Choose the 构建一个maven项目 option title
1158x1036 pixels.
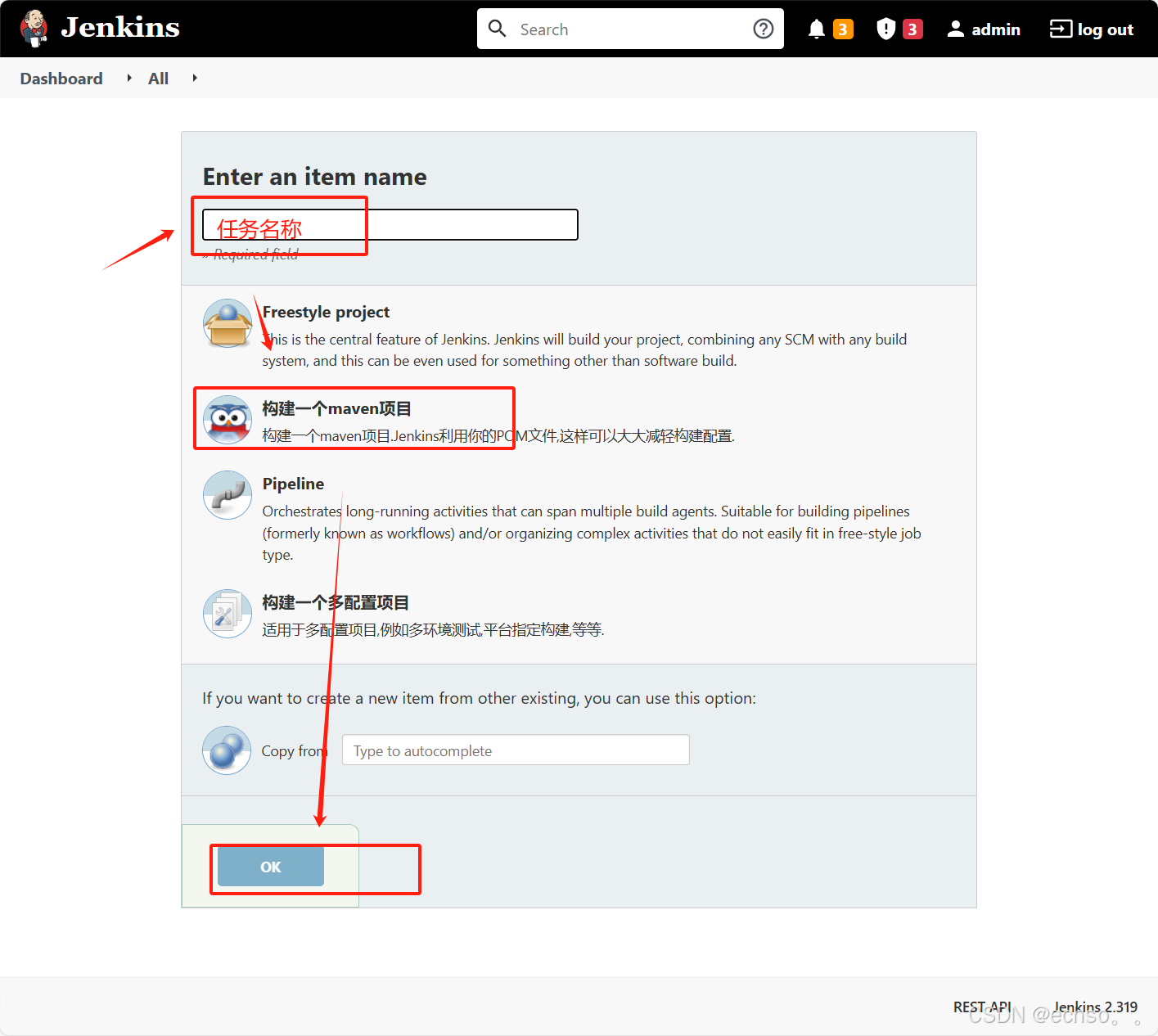click(x=336, y=408)
